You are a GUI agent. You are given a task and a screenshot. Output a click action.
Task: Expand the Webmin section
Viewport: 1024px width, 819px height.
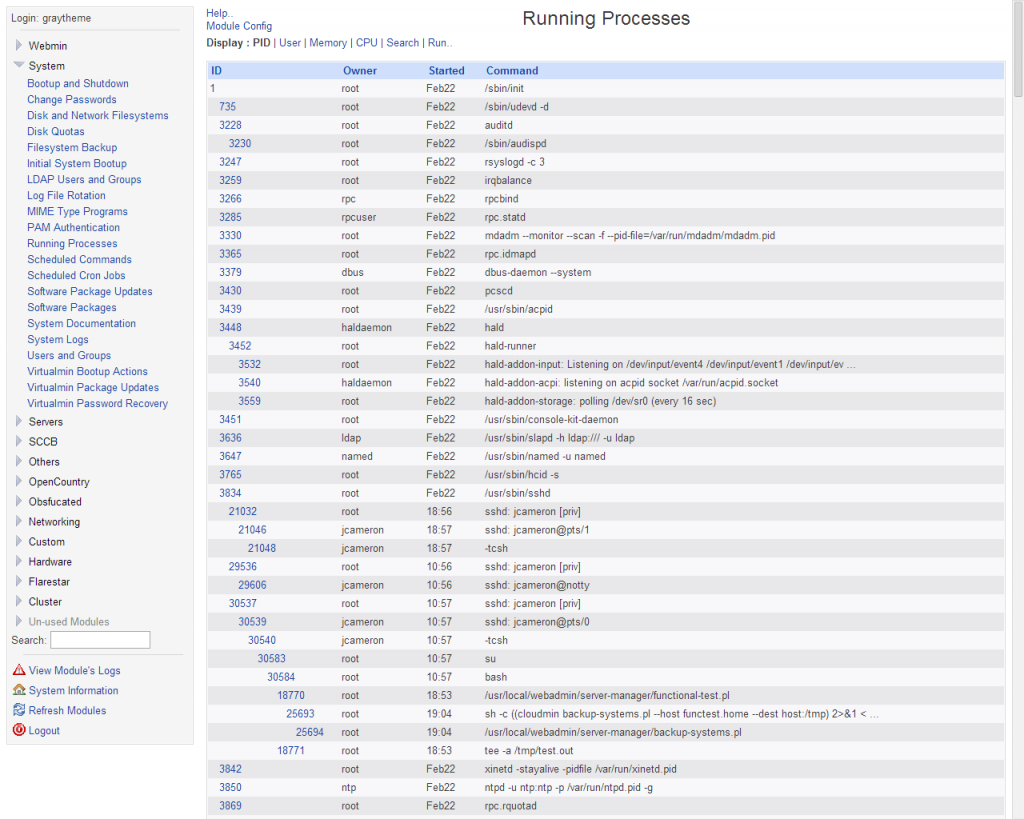(x=17, y=45)
